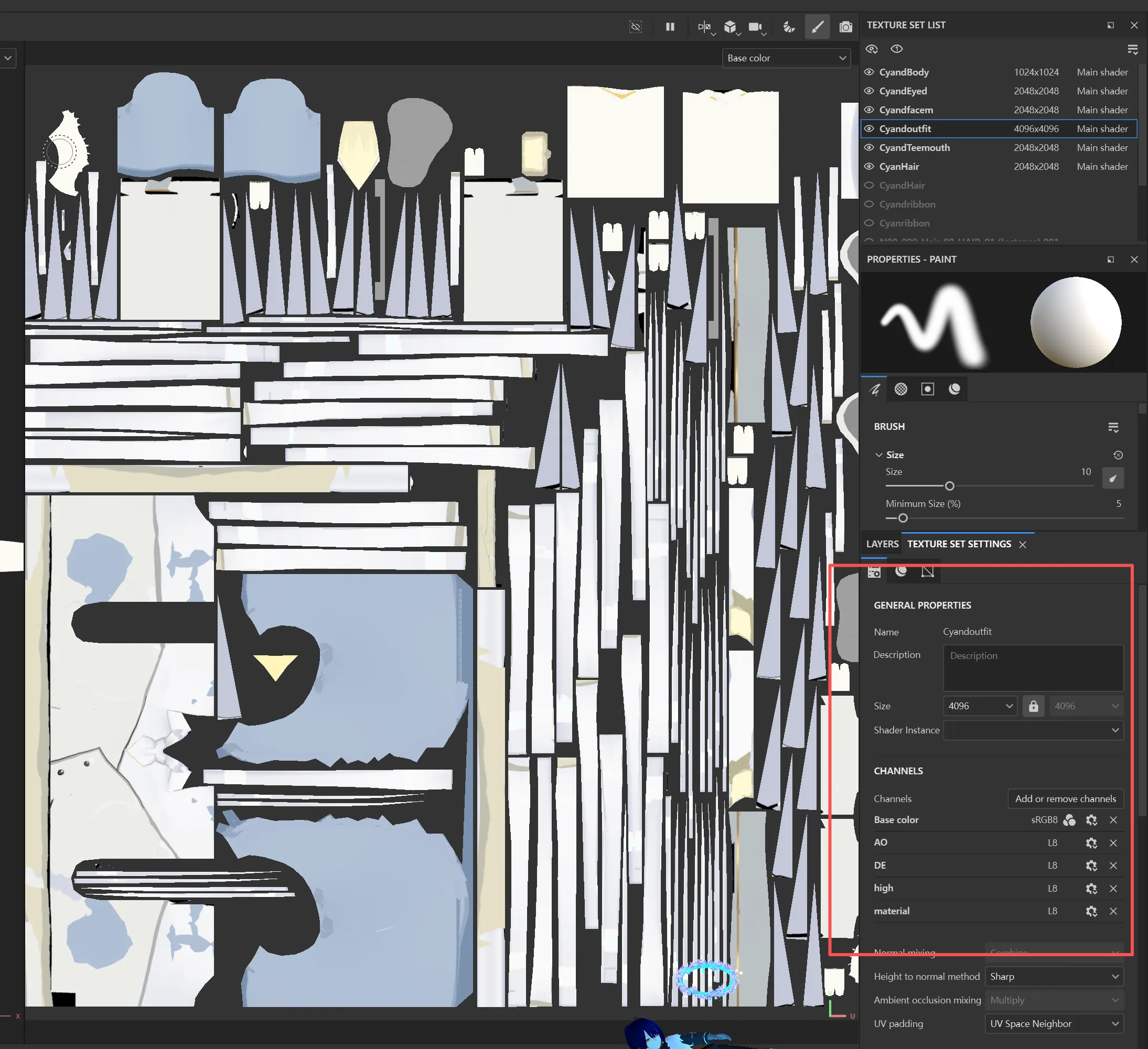
Task: Open Brush presets menu icon
Action: coord(1113,427)
